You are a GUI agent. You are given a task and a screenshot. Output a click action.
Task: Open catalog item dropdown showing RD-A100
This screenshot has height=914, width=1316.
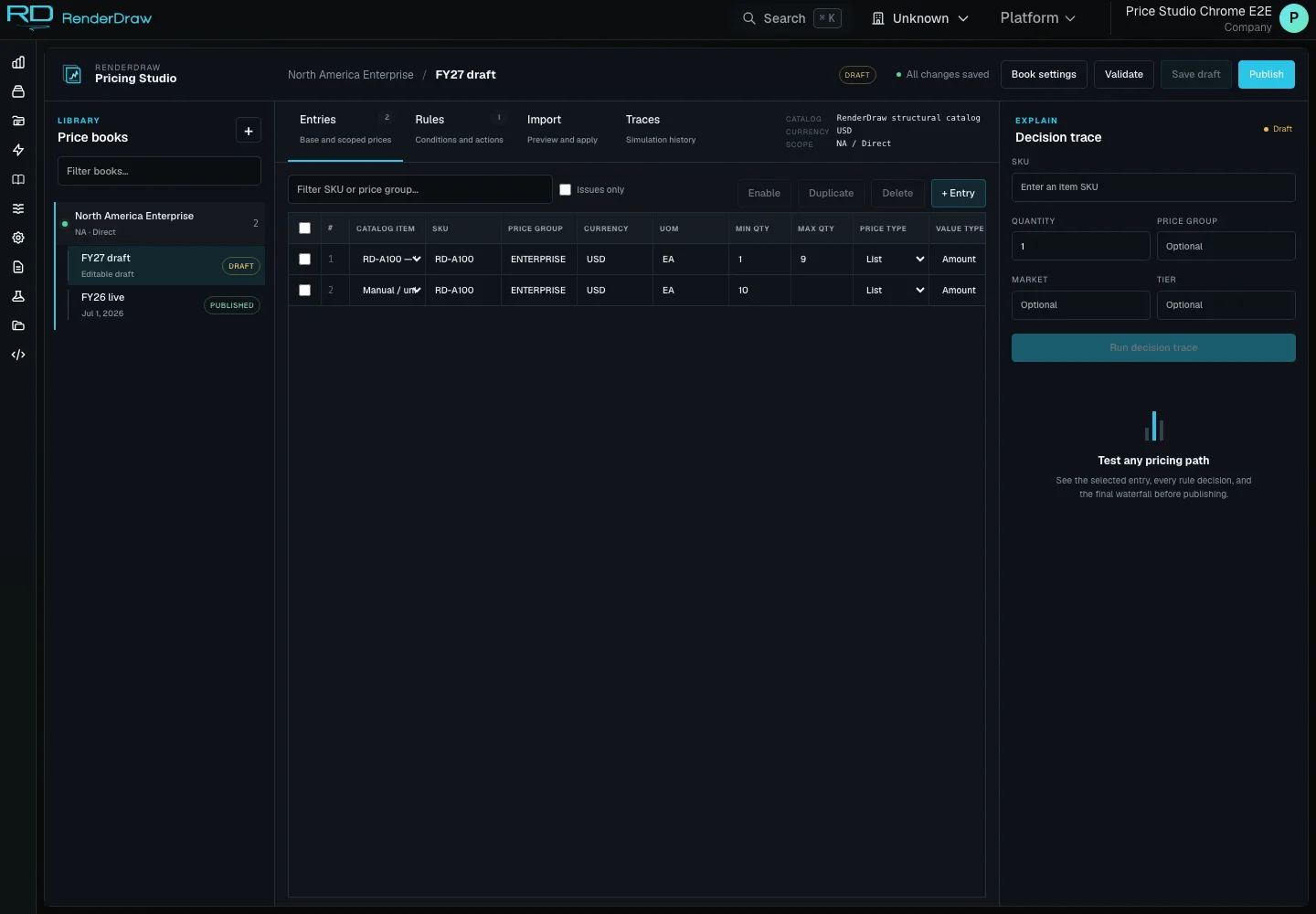point(391,260)
